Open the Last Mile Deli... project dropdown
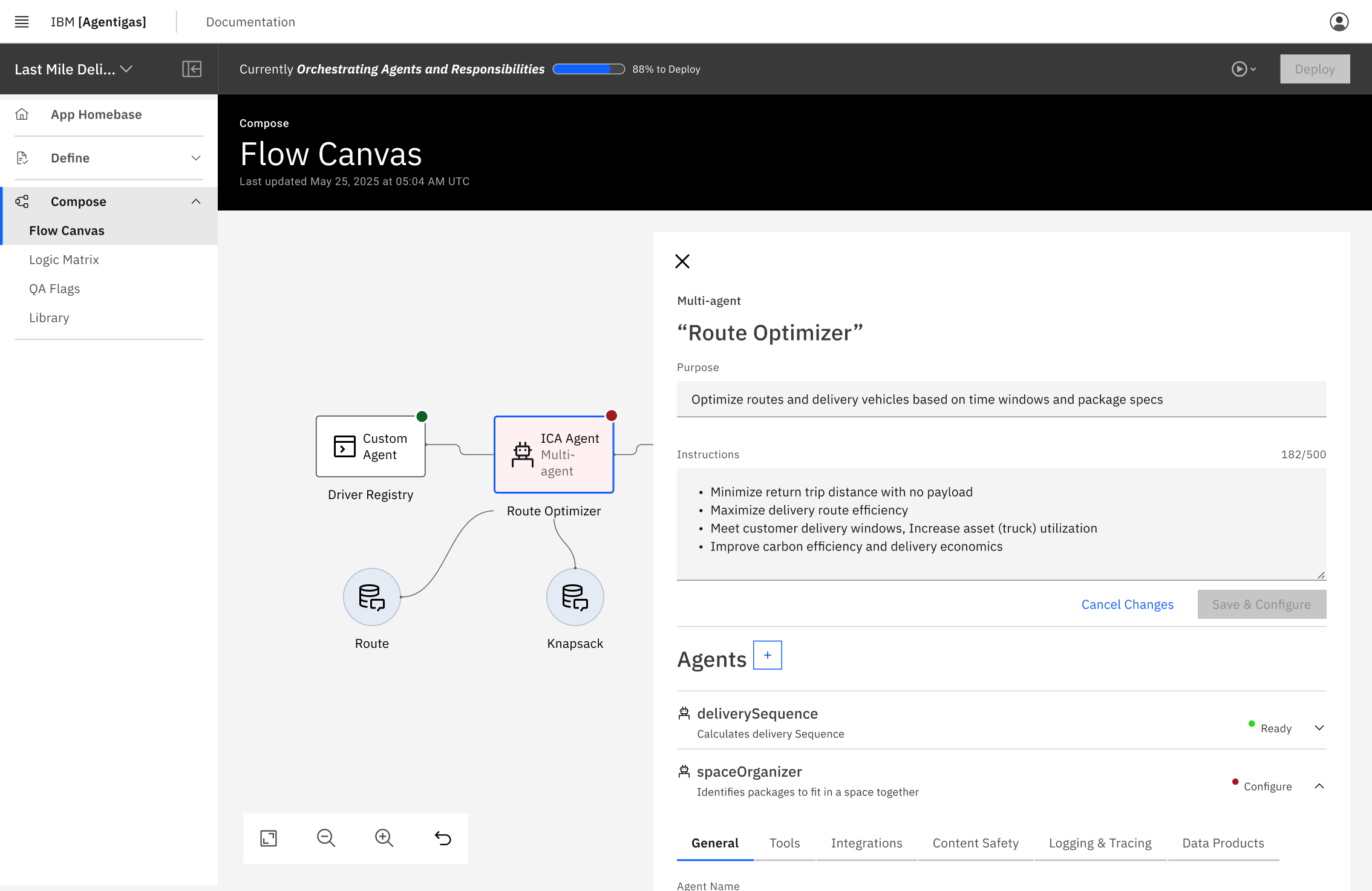This screenshot has height=891, width=1372. tap(74, 69)
